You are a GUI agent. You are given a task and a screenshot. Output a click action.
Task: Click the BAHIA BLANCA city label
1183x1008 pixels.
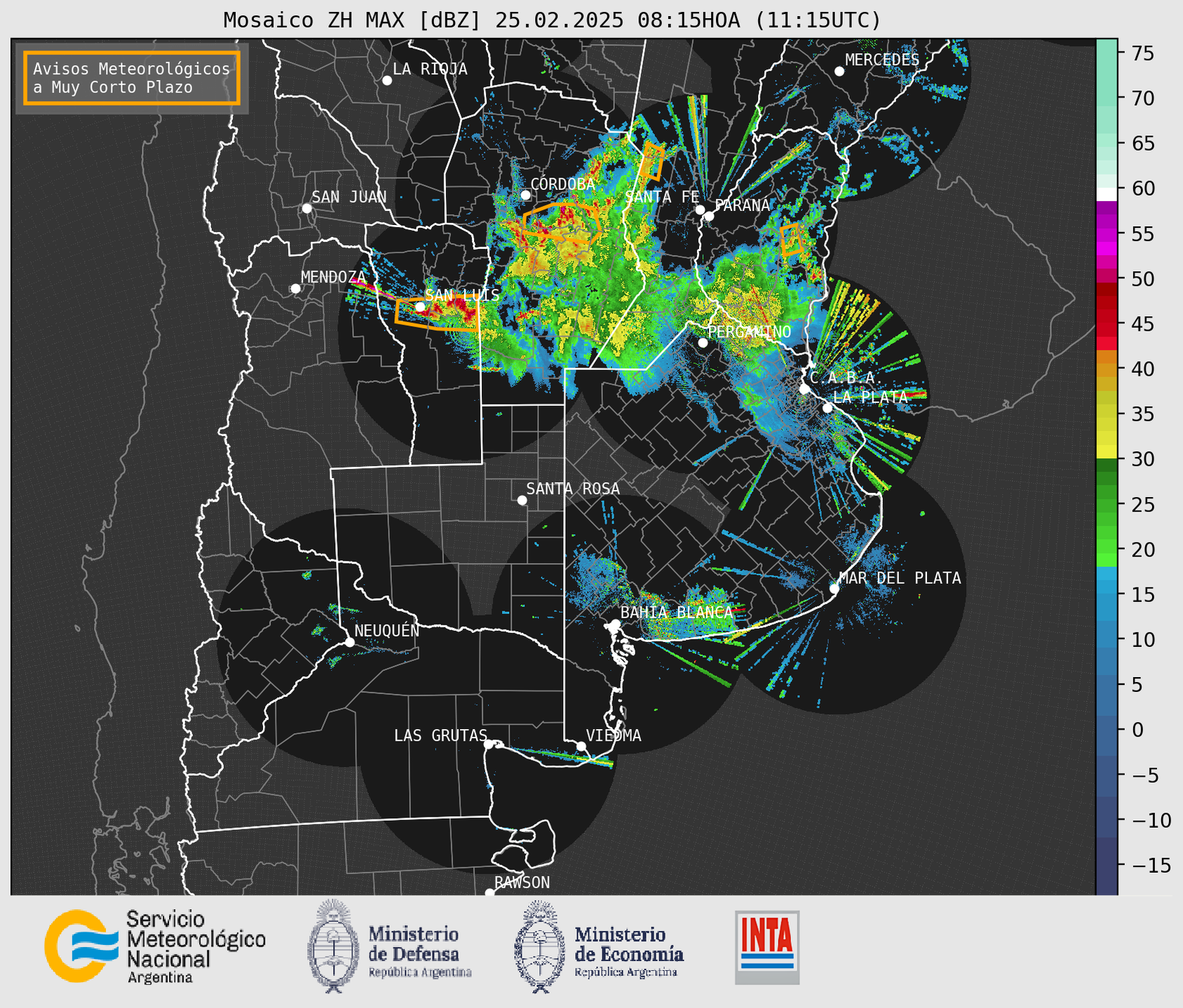click(x=677, y=612)
